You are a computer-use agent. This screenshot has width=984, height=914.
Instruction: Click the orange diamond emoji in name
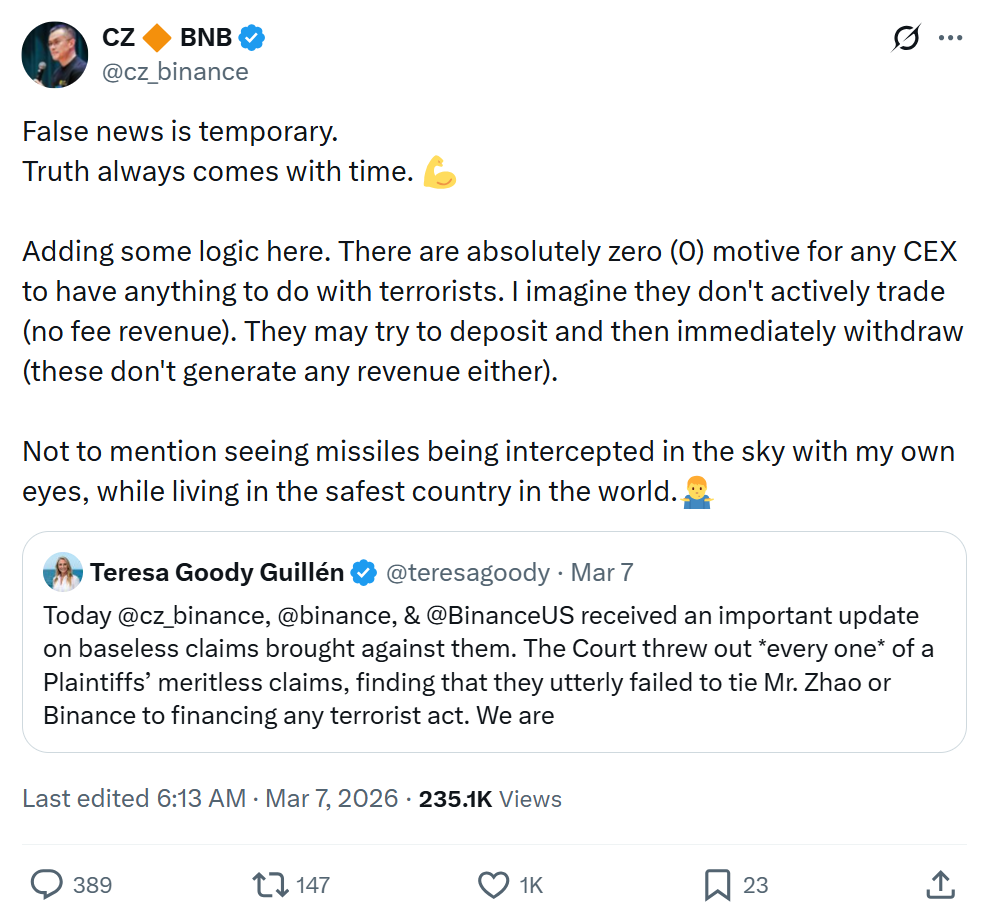[x=156, y=38]
